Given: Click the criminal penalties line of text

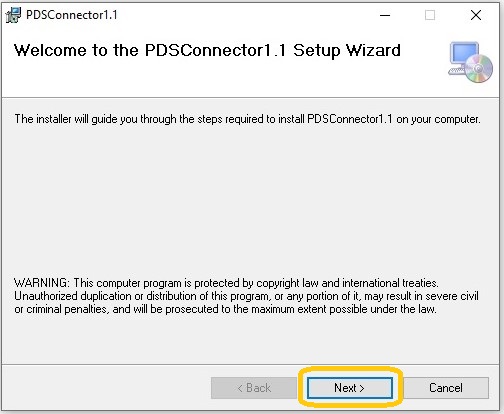Looking at the screenshot, I should (x=225, y=309).
